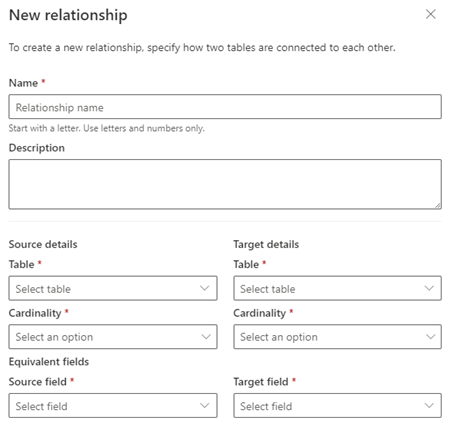Image resolution: width=450 pixels, height=437 pixels.
Task: Open the Target field Select field dropdown
Action: [337, 405]
